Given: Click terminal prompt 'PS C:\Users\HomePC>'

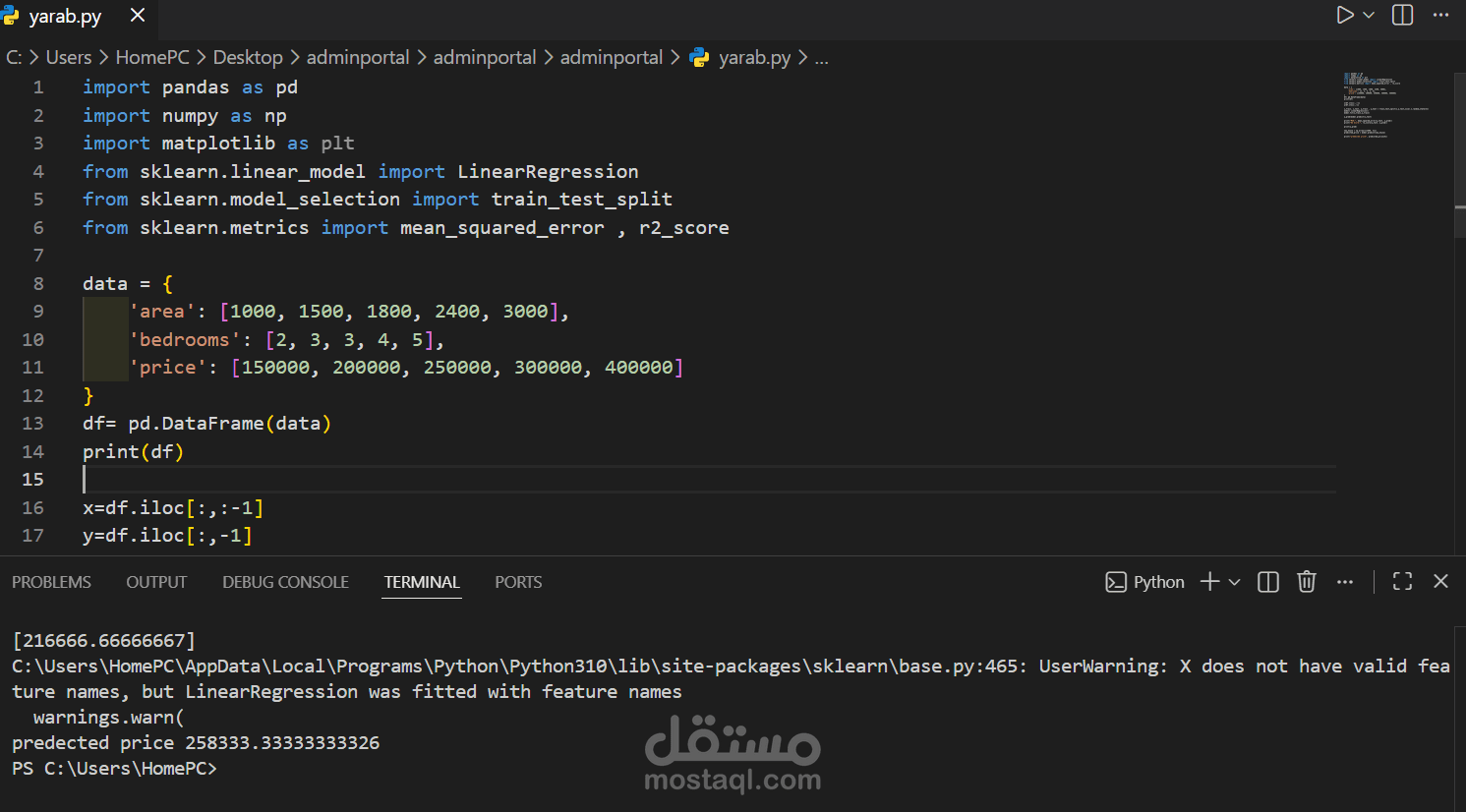Looking at the screenshot, I should 114,768.
